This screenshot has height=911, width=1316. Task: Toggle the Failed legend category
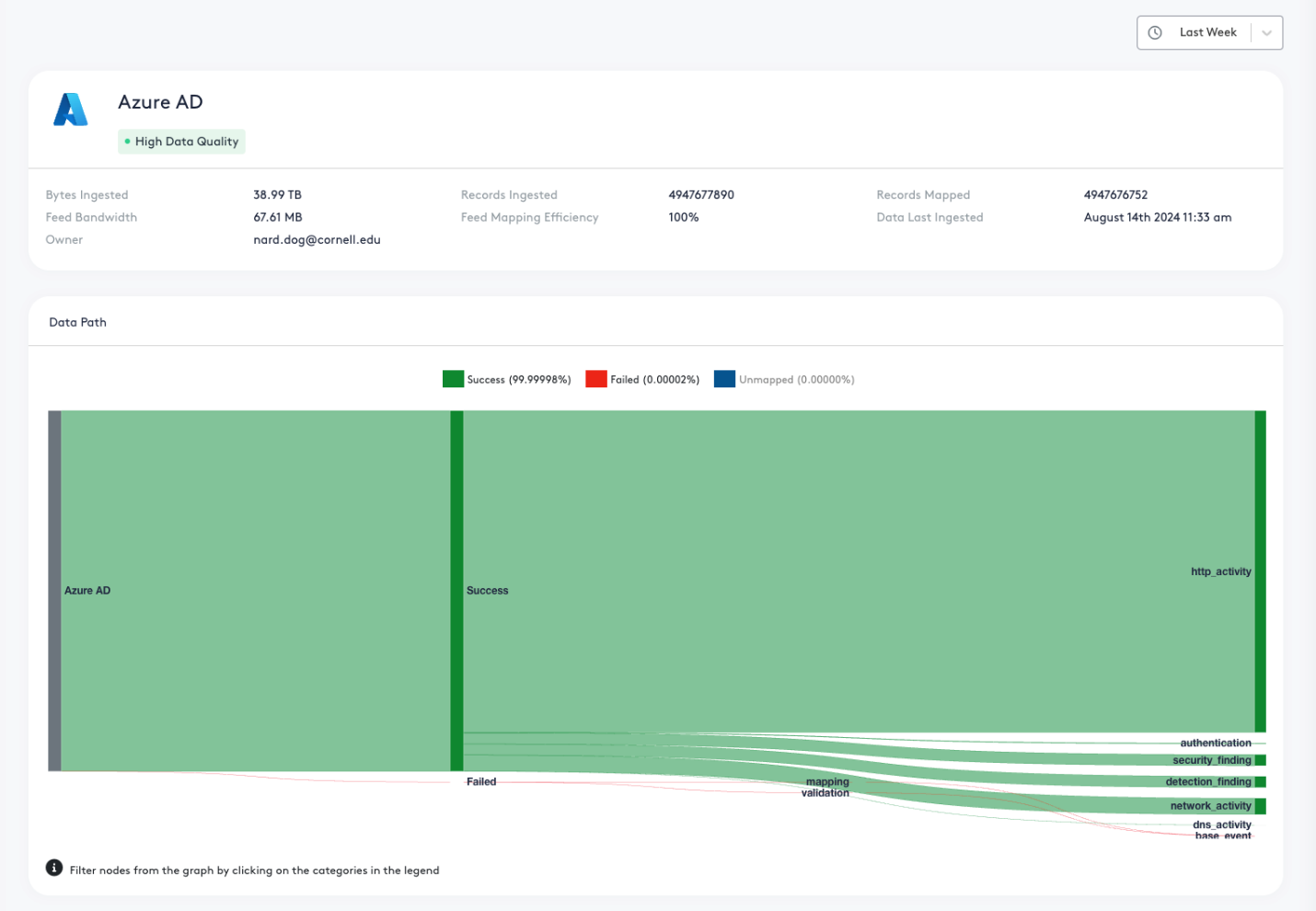tap(642, 379)
